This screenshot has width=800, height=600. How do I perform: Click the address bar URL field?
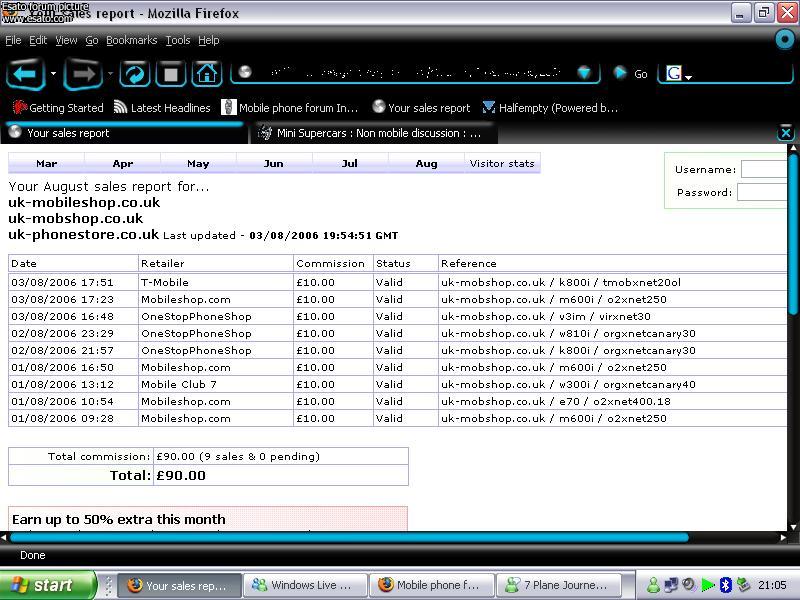tap(414, 73)
